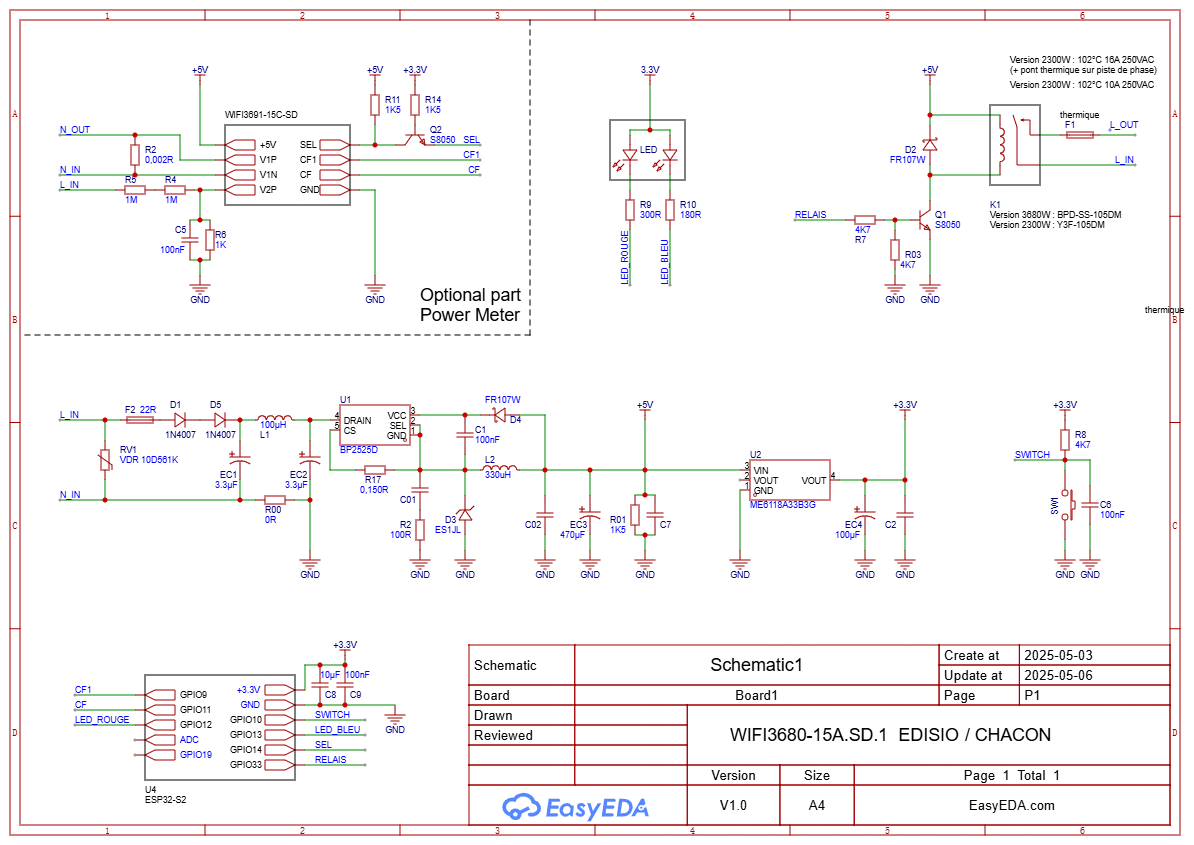
Task: Click the 'VDR 10D561K' value label
Action: 148,460
